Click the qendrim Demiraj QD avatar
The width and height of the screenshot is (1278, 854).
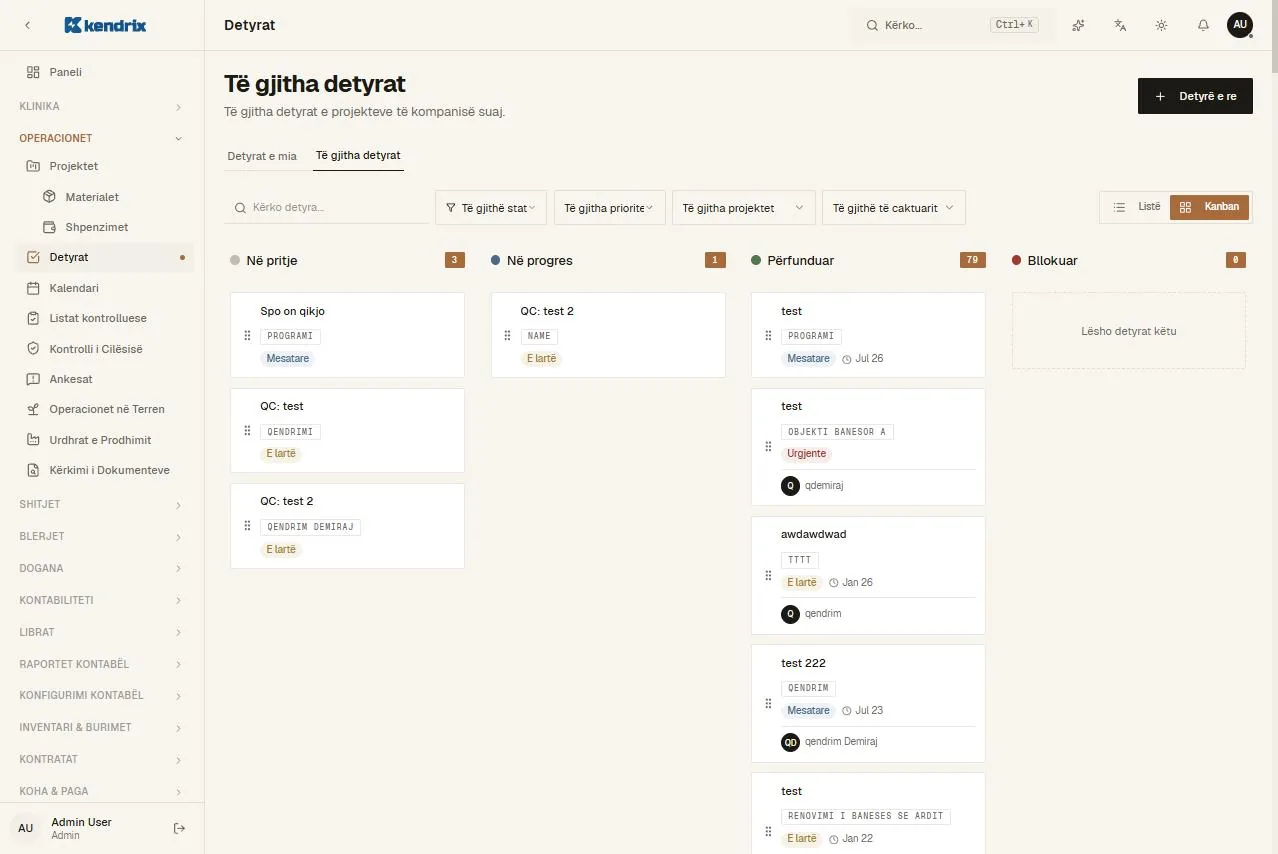point(790,742)
